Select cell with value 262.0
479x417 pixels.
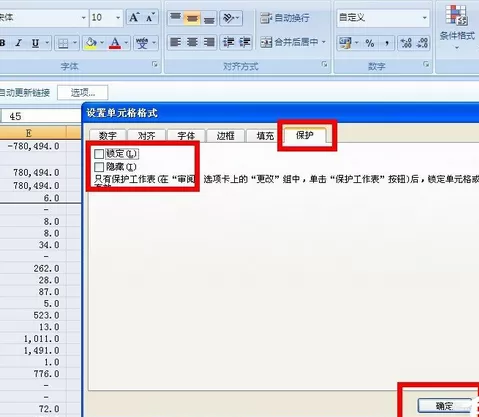point(33,268)
